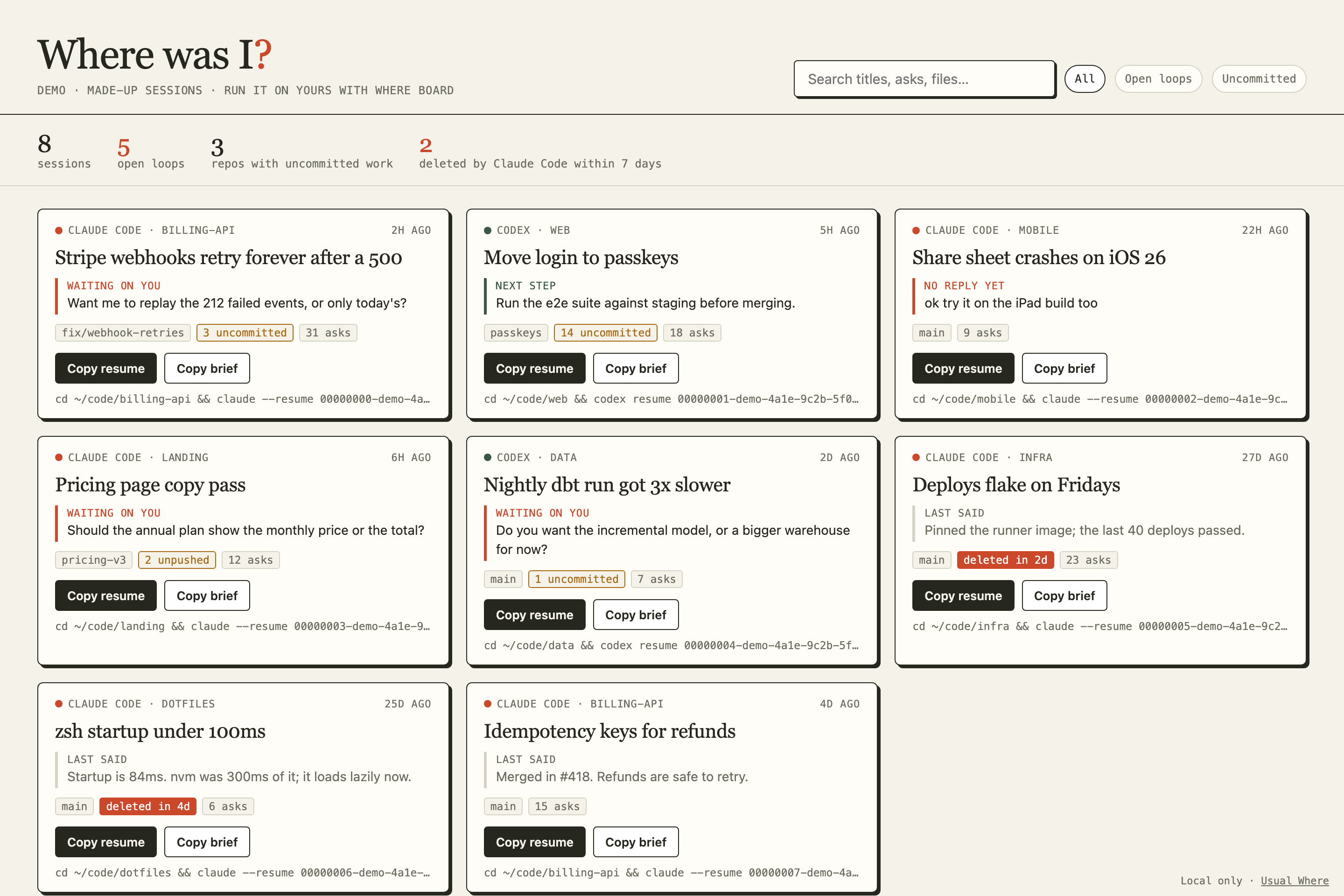Click the '3 uncommitted' tag
Screen dimensions: 1344x896
[x=245, y=333]
